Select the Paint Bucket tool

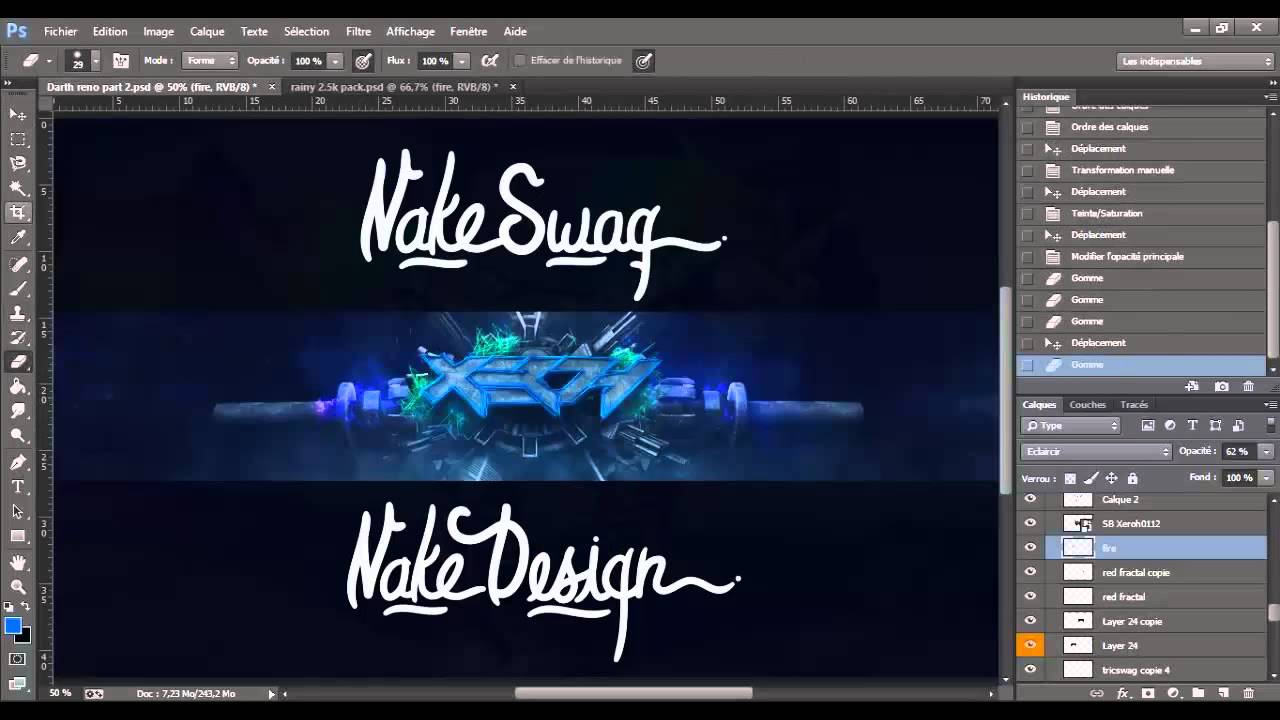(x=18, y=387)
